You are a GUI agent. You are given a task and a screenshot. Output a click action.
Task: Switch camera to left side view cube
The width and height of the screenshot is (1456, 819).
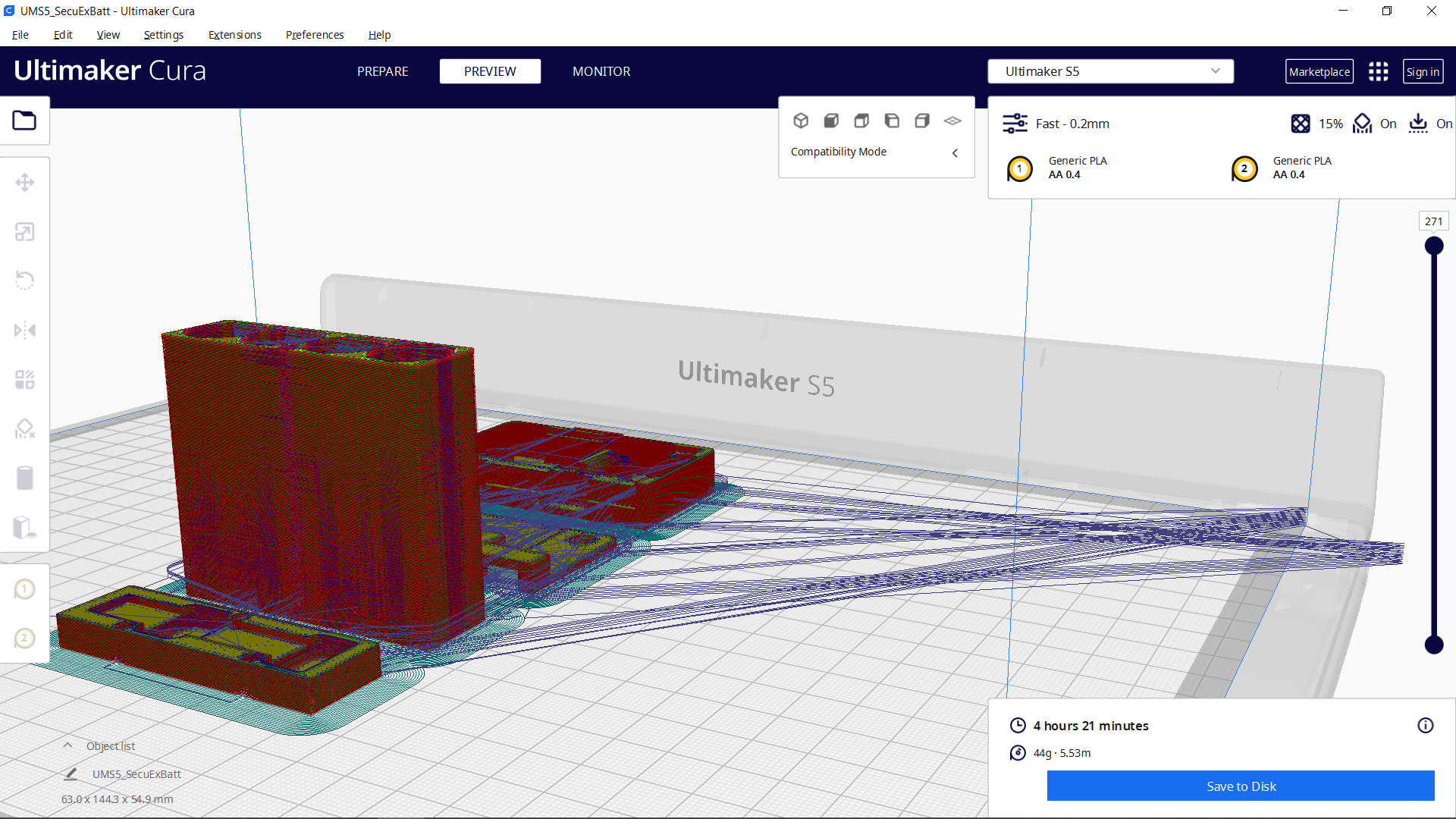892,121
